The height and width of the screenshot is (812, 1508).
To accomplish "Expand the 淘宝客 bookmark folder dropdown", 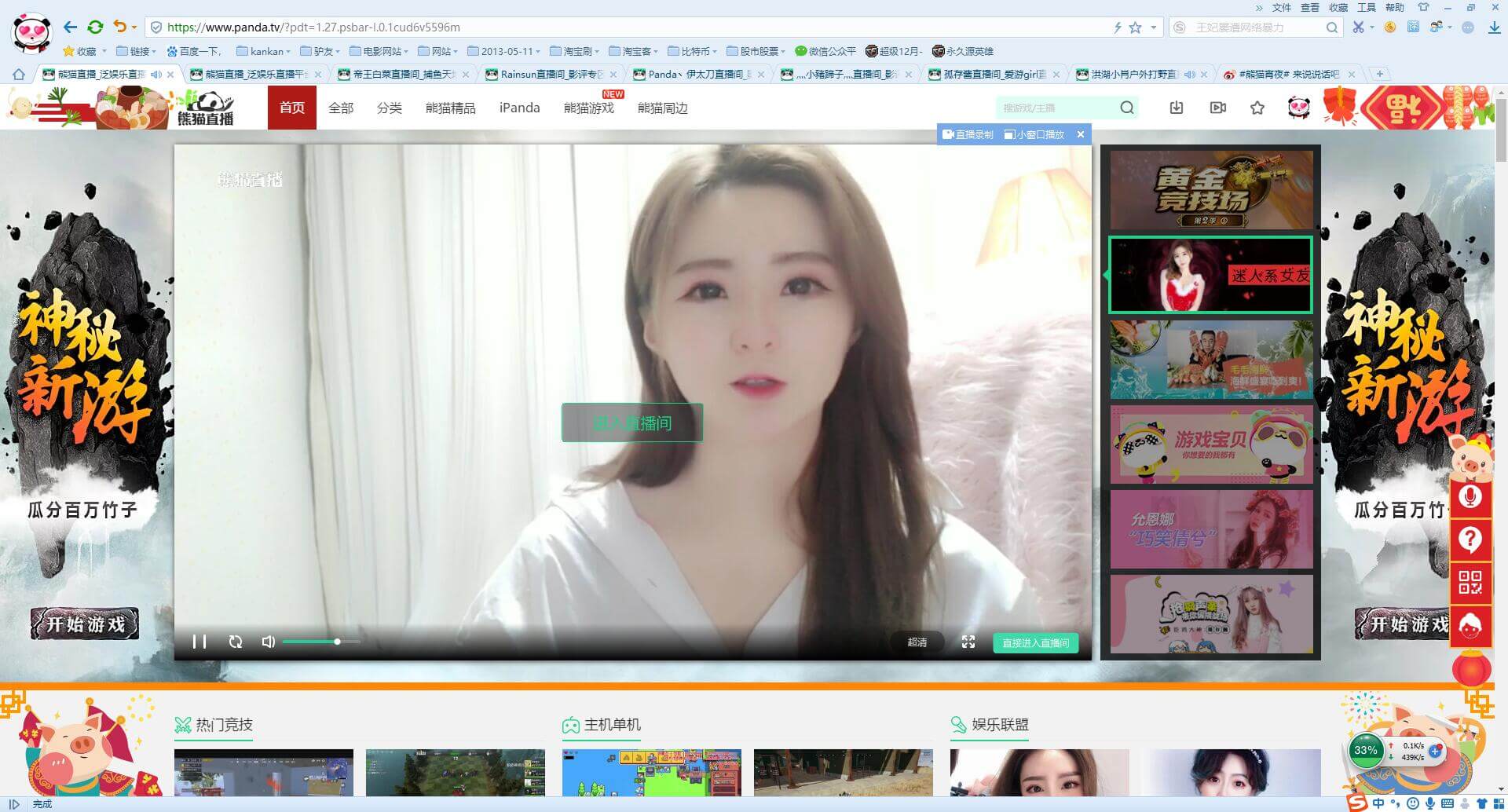I will 634,51.
